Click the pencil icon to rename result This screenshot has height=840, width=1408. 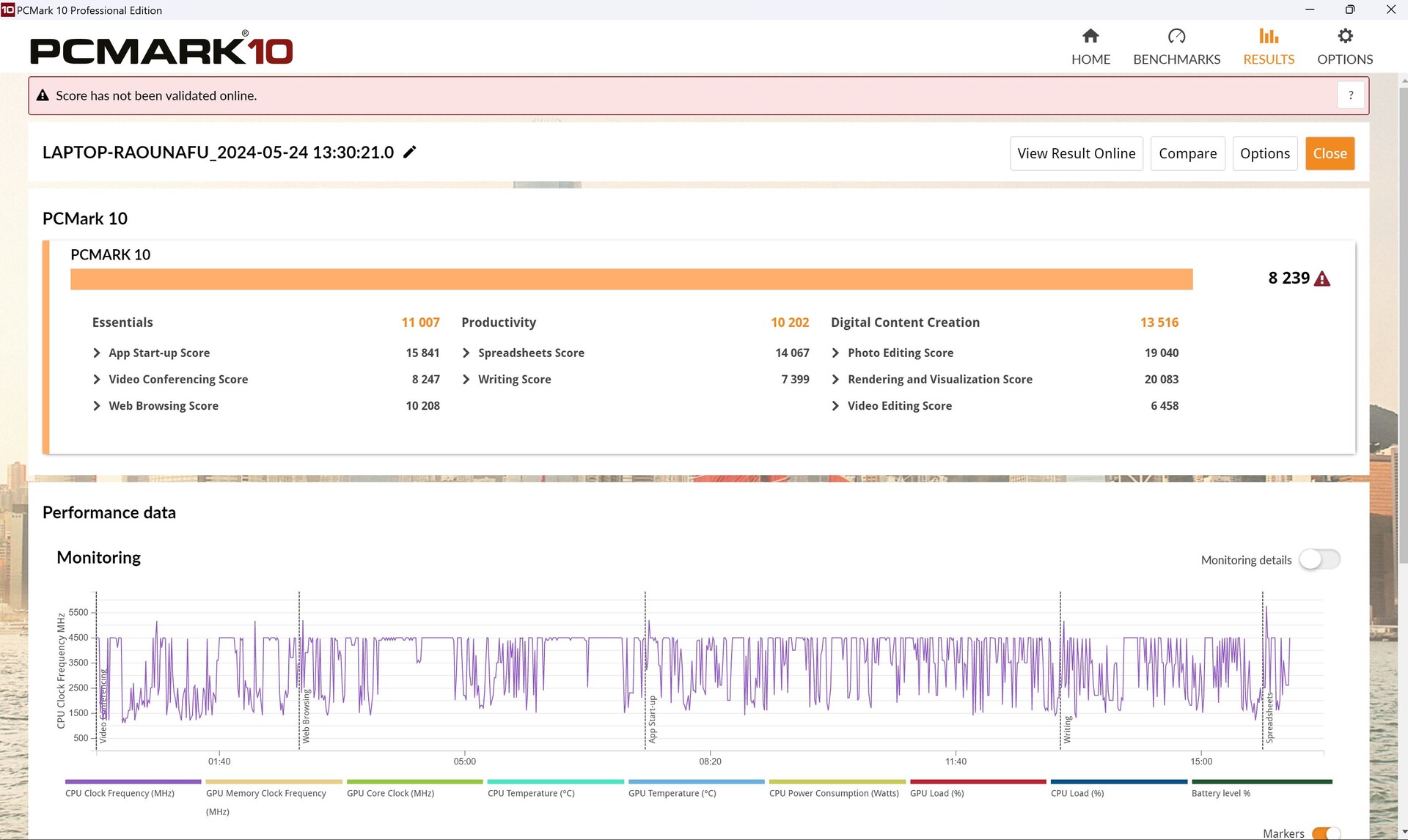410,152
